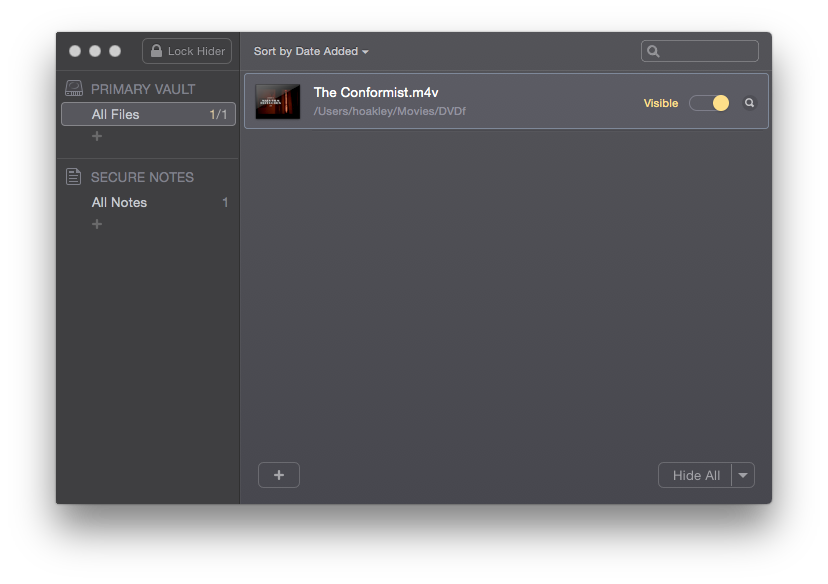Reveal The Conformist with the magnifier icon
828x584 pixels.
coord(749,103)
